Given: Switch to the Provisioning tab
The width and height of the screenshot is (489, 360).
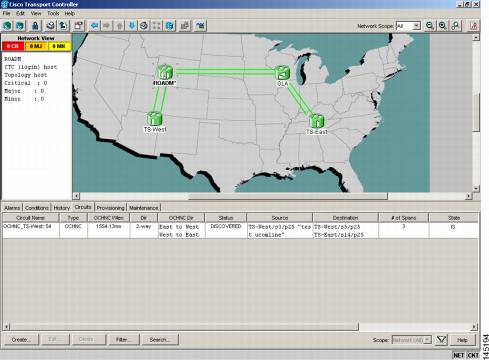Looking at the screenshot, I should tap(110, 208).
